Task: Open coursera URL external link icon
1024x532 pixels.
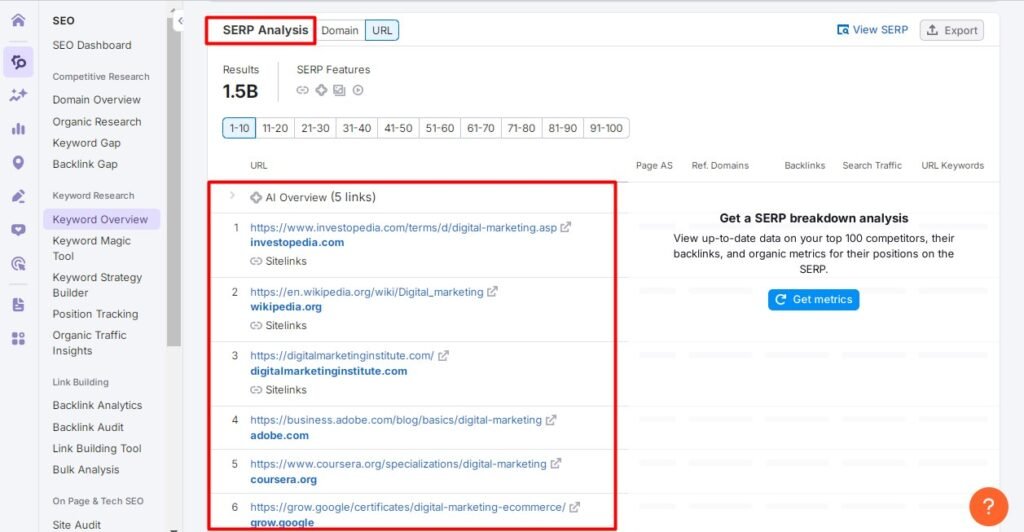Action: tap(556, 463)
